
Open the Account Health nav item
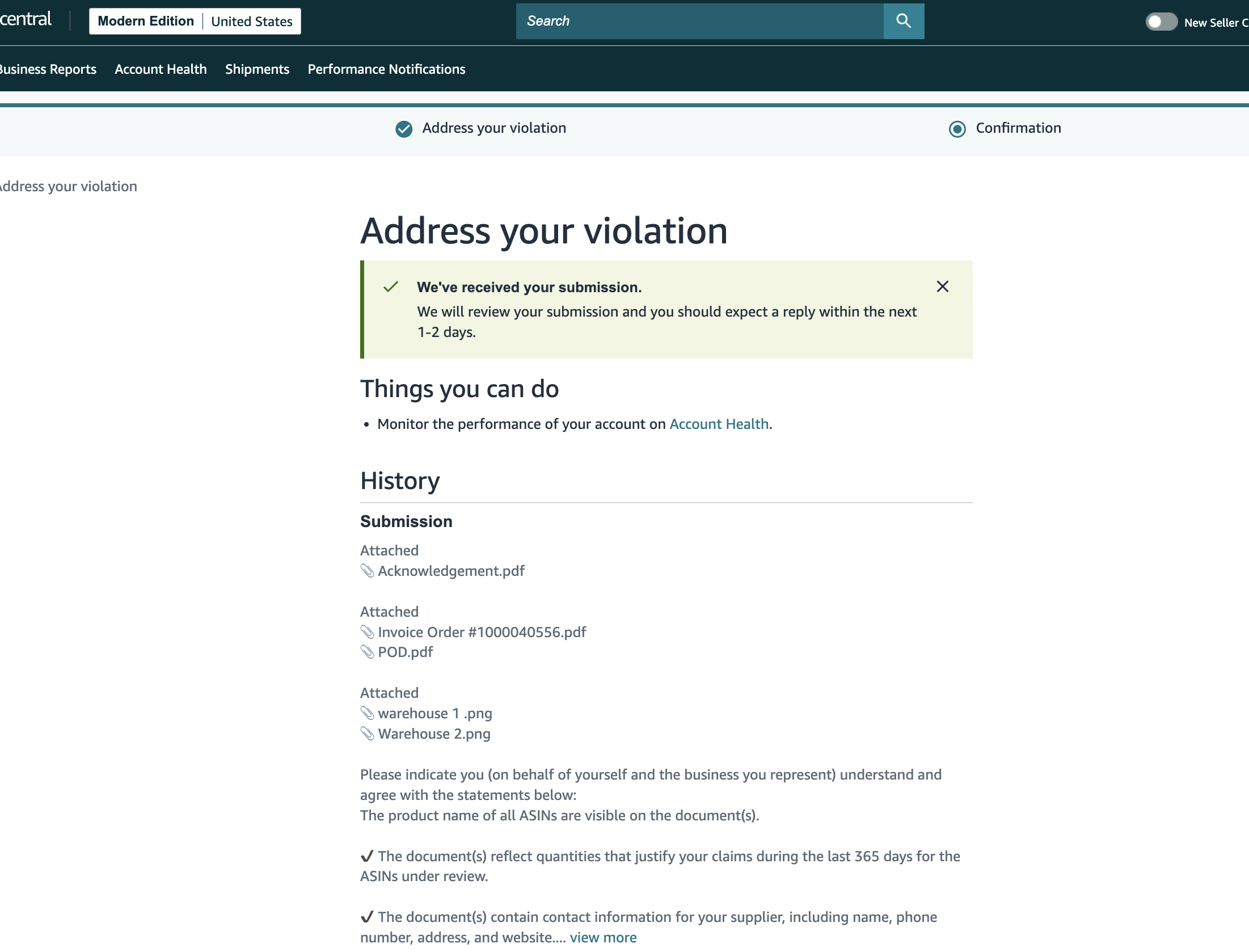click(161, 69)
